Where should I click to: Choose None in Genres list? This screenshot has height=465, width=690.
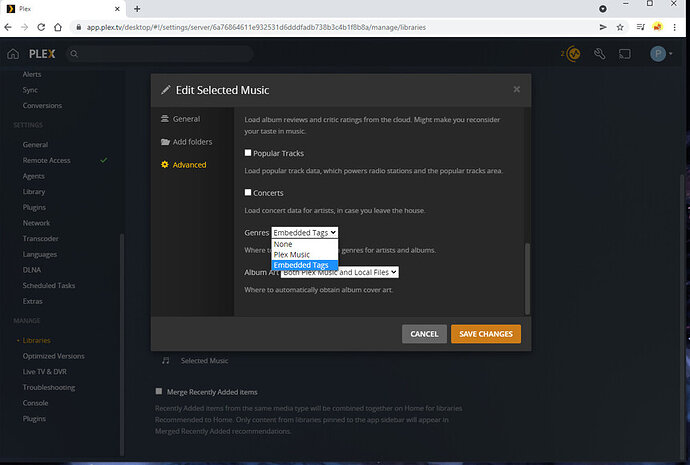click(x=305, y=244)
